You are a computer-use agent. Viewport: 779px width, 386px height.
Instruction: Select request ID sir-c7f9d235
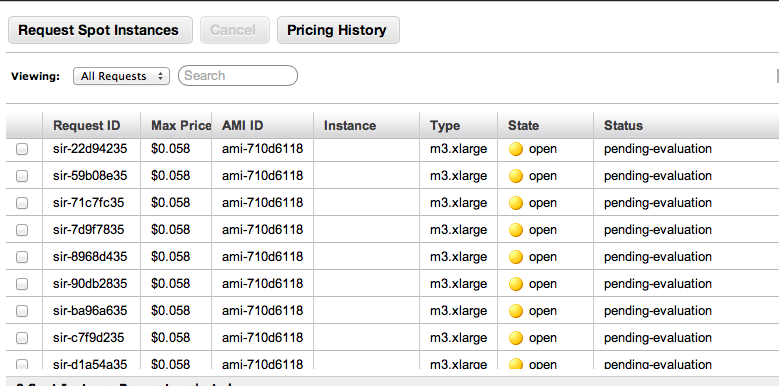(x=88, y=337)
